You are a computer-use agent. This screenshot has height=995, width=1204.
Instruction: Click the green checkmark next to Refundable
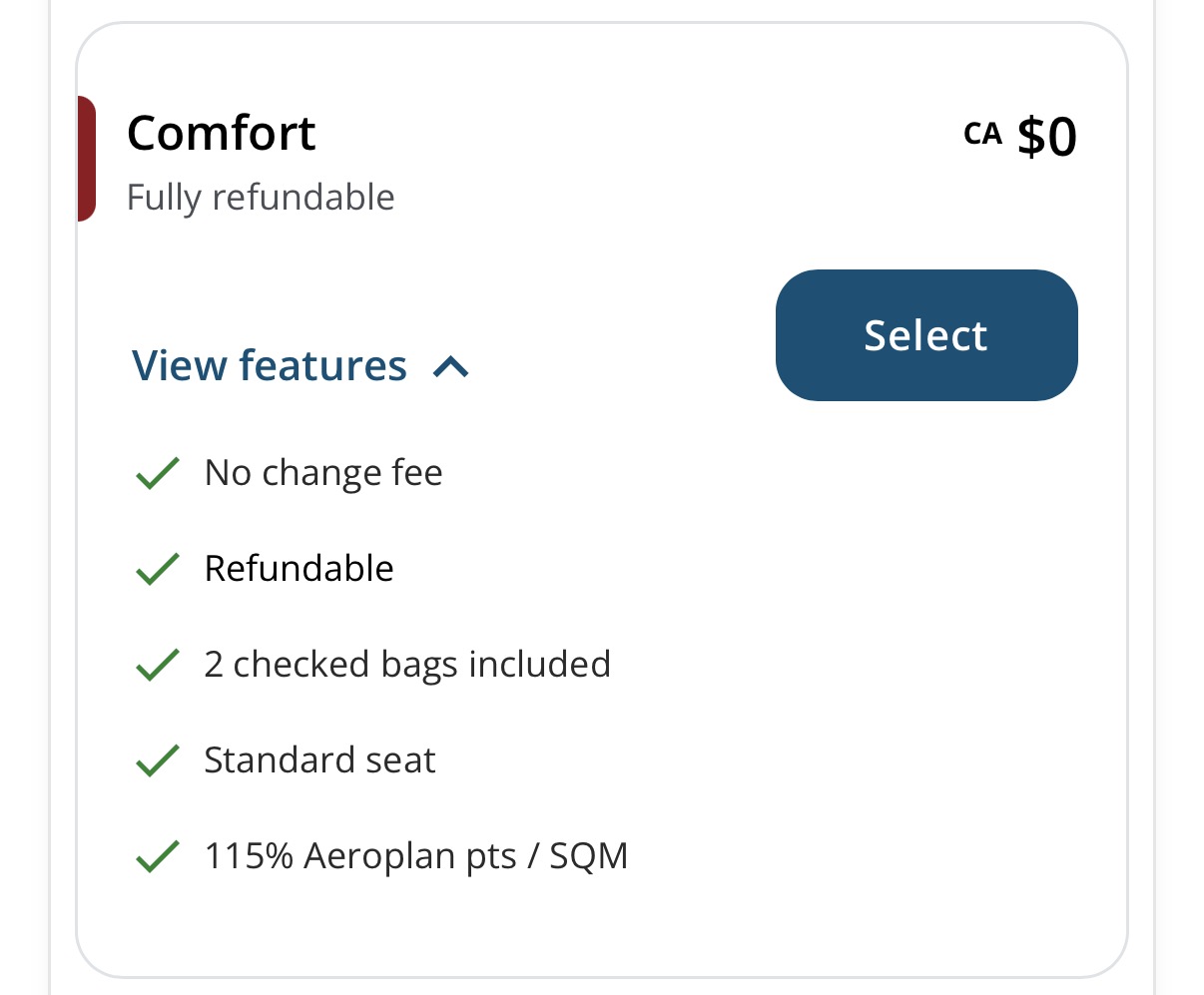[x=157, y=569]
